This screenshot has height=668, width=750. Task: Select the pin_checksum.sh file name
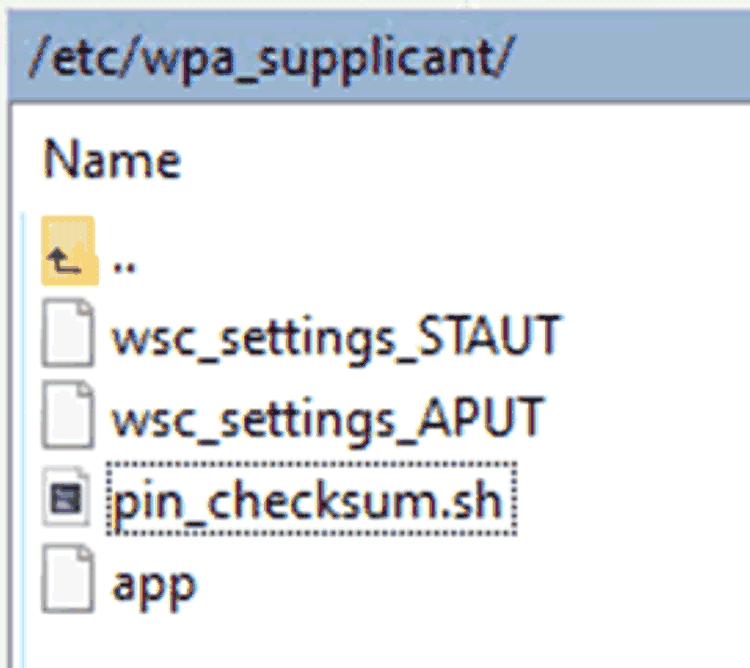pyautogui.click(x=311, y=500)
